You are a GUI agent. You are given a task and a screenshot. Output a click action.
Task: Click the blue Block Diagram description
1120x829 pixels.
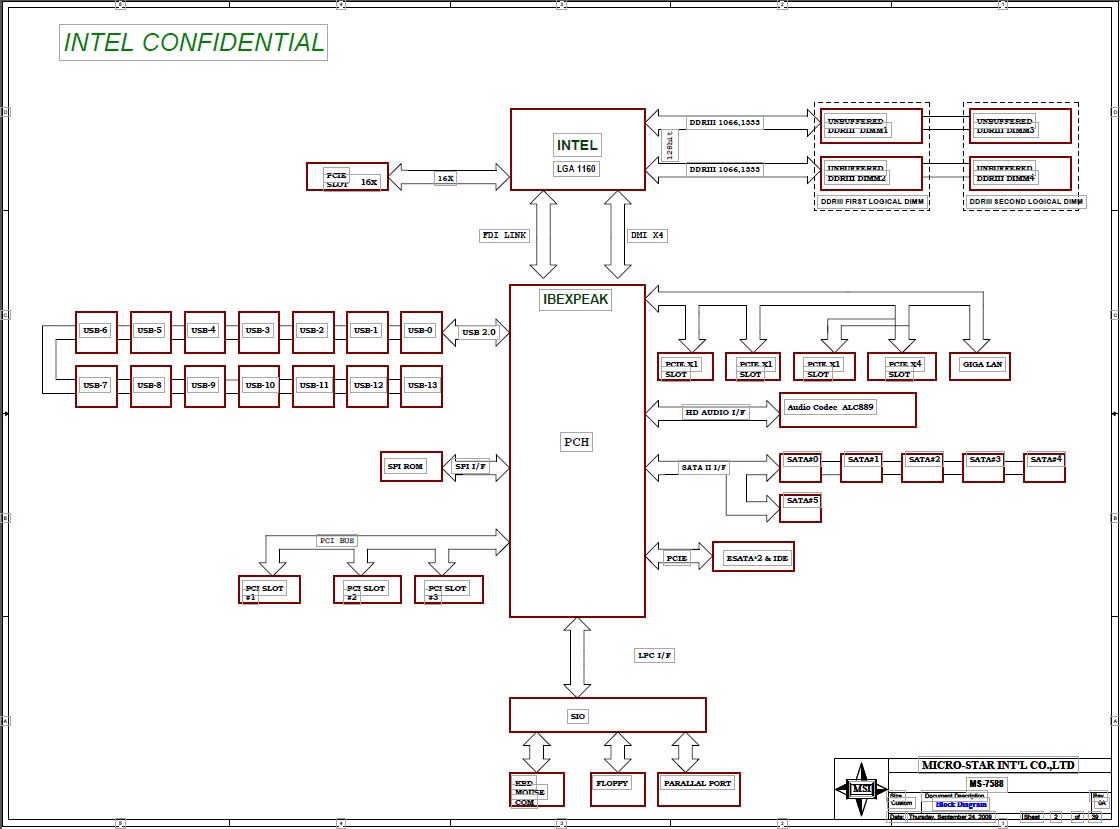pyautogui.click(x=961, y=805)
